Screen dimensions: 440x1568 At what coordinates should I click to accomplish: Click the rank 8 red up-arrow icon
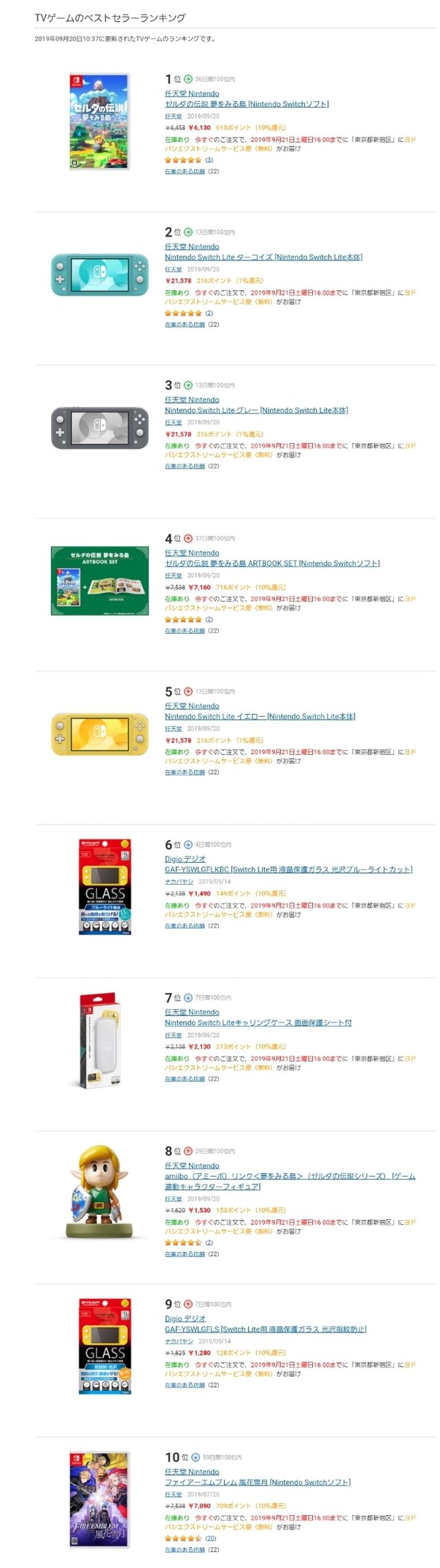188,1150
